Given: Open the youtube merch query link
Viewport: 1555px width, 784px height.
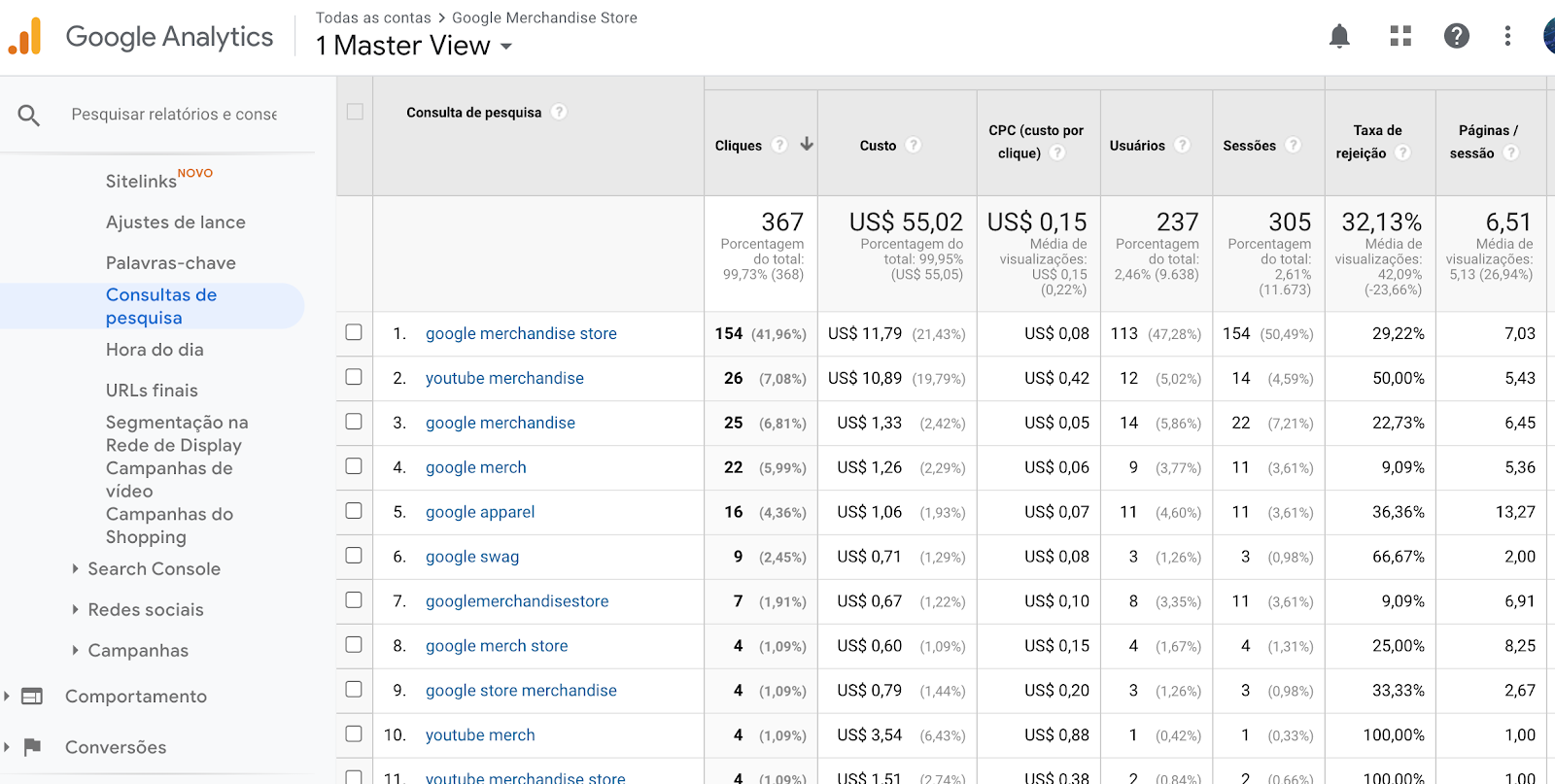Looking at the screenshot, I should click(480, 735).
